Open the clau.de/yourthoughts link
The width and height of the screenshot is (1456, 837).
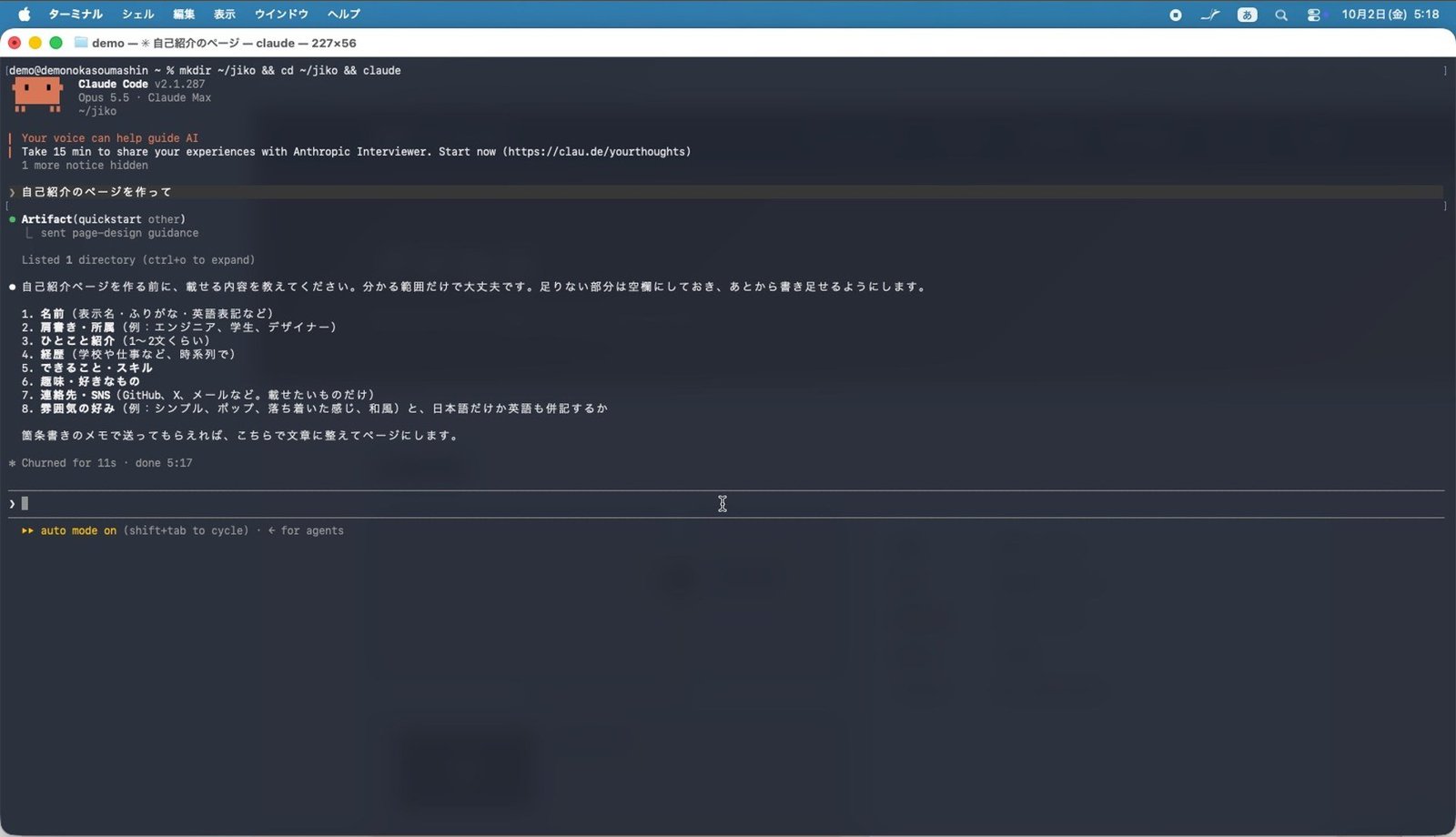click(597, 152)
